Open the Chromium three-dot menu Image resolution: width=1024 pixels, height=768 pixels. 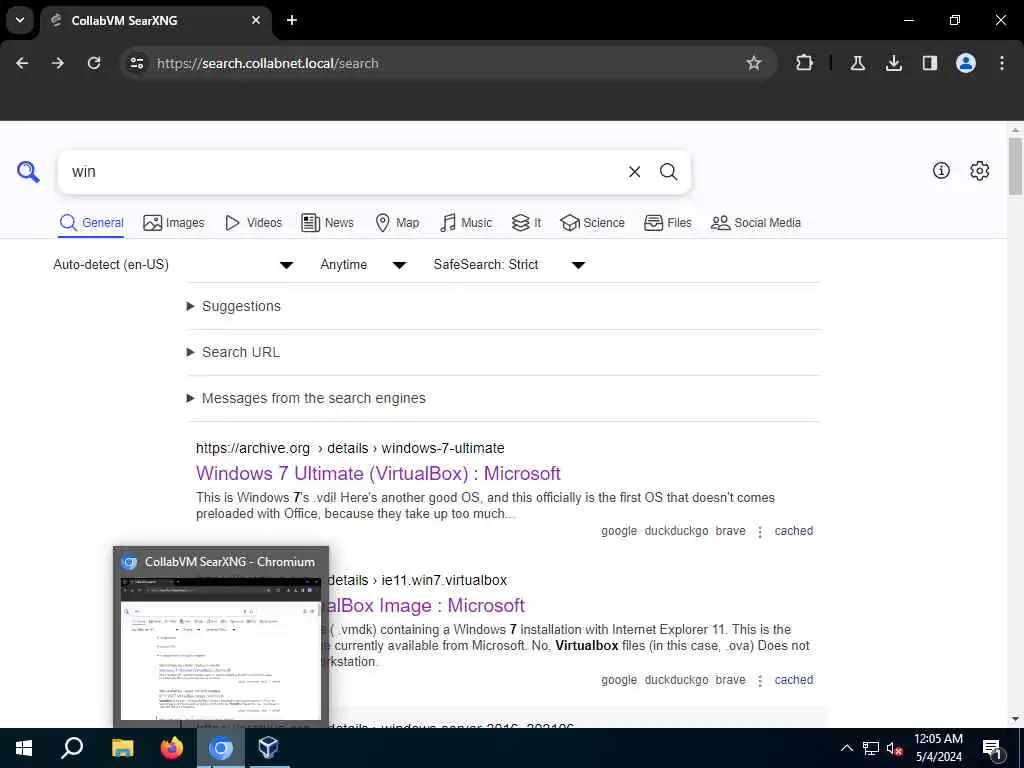pos(1002,63)
